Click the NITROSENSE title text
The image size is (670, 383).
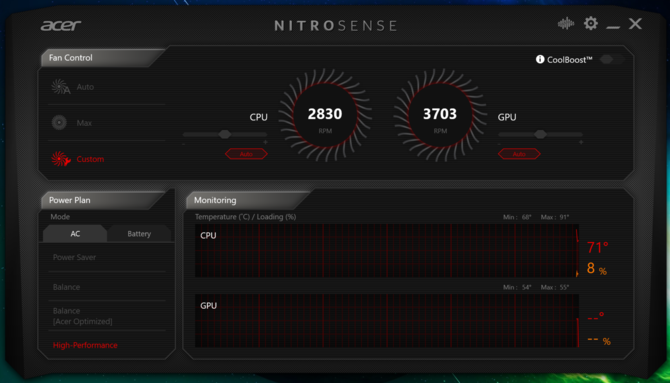click(335, 26)
